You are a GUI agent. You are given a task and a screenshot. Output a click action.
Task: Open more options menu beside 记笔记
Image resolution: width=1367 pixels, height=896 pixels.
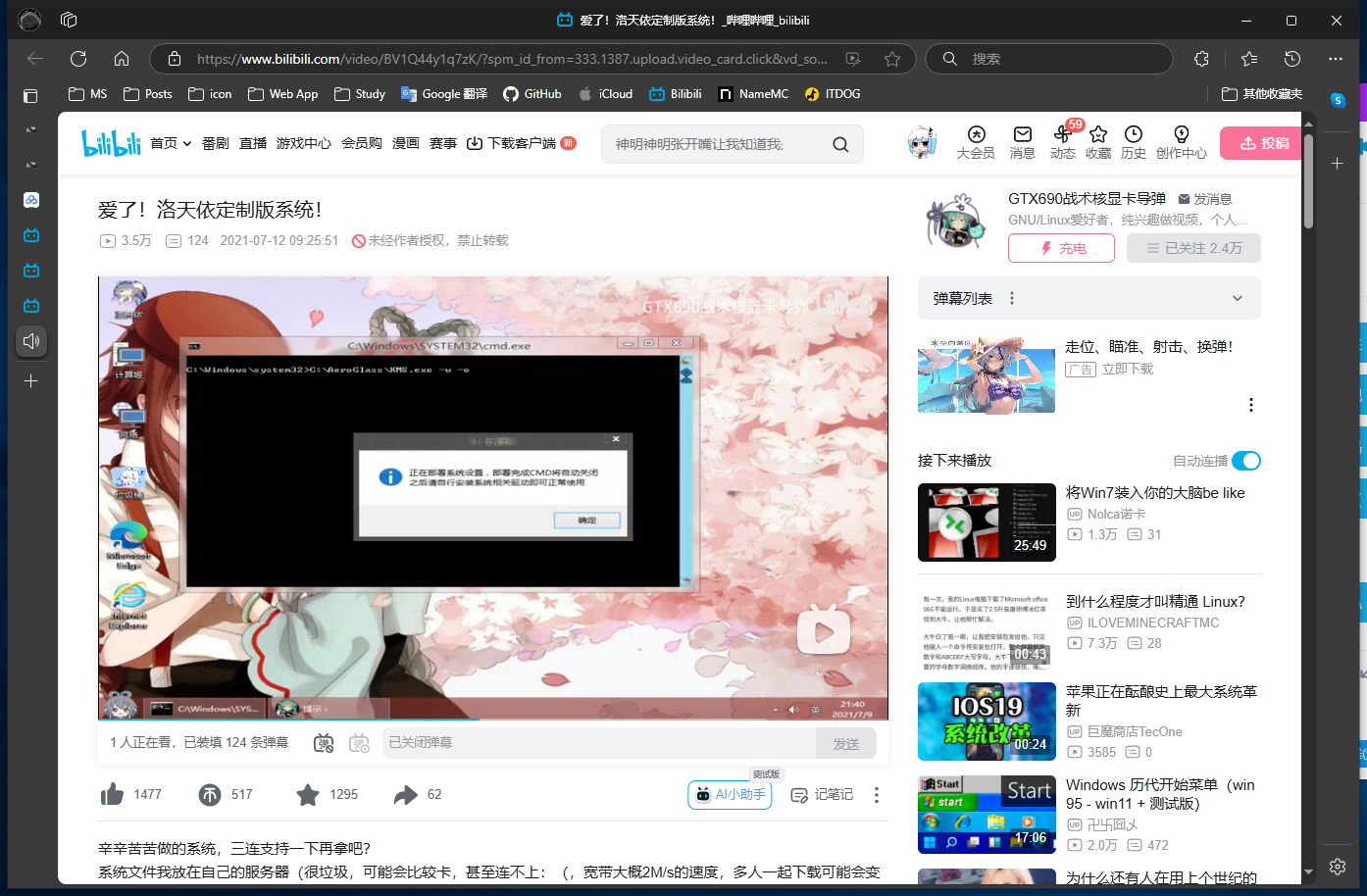[x=877, y=795]
